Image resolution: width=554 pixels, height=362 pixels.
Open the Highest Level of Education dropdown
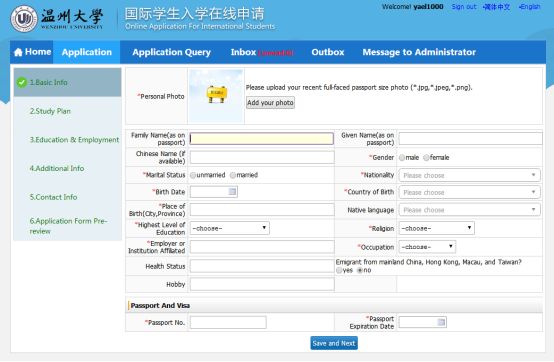[230, 228]
